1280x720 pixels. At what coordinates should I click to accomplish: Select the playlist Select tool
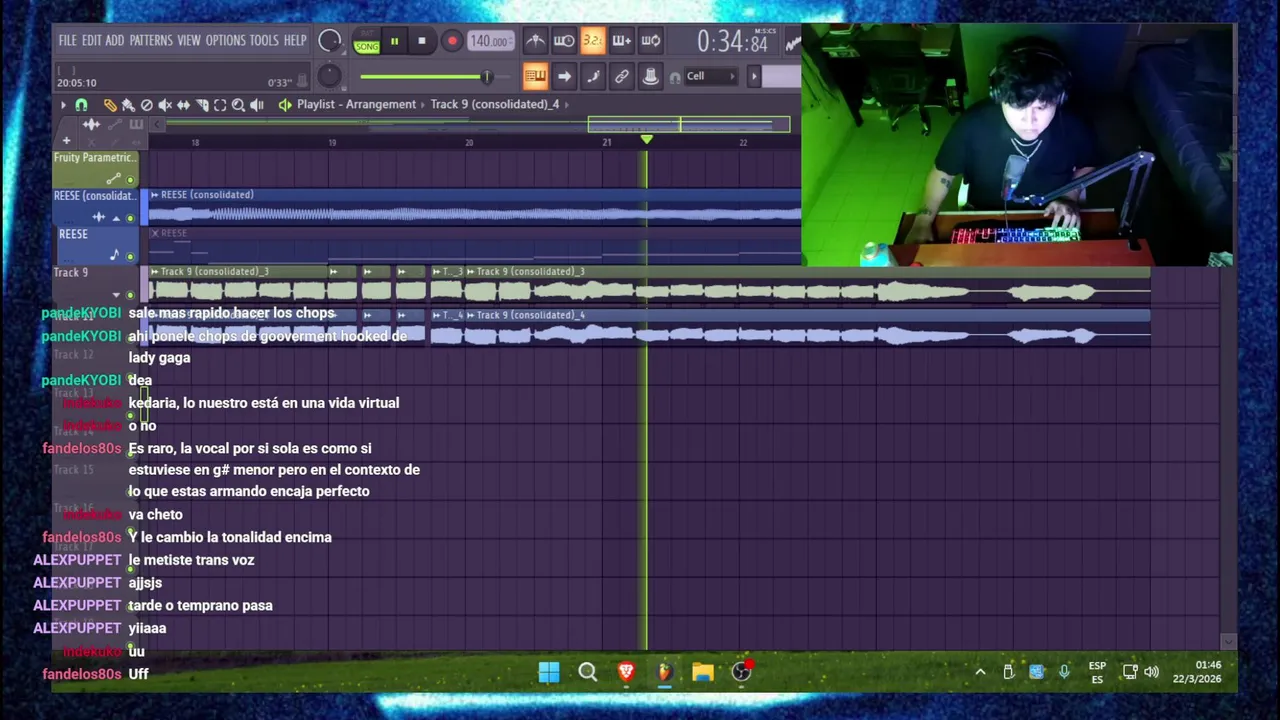click(220, 104)
